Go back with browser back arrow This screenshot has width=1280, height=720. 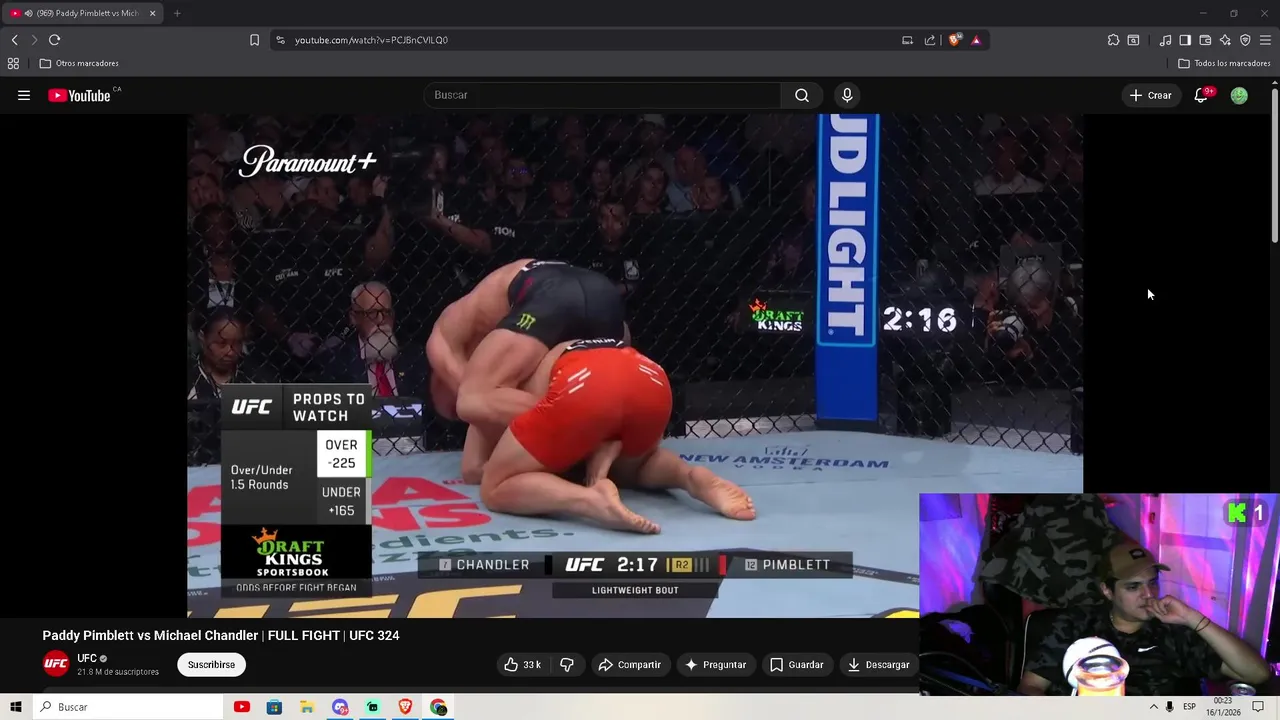pyautogui.click(x=14, y=40)
